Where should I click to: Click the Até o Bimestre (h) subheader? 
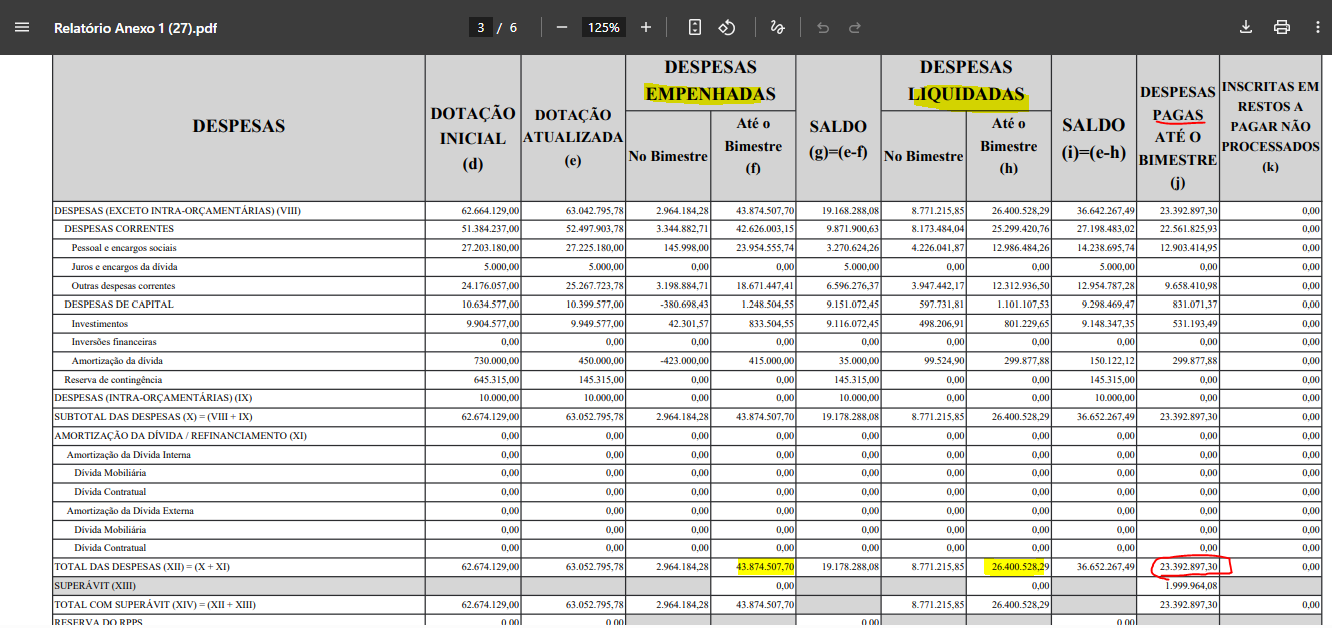point(1008,146)
